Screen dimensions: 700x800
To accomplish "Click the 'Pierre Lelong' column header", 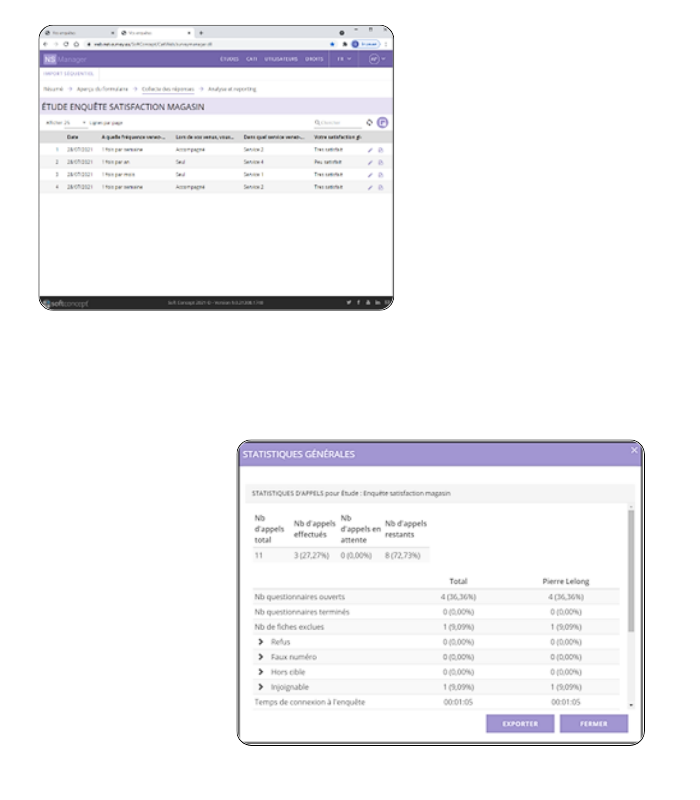I will click(x=566, y=581).
